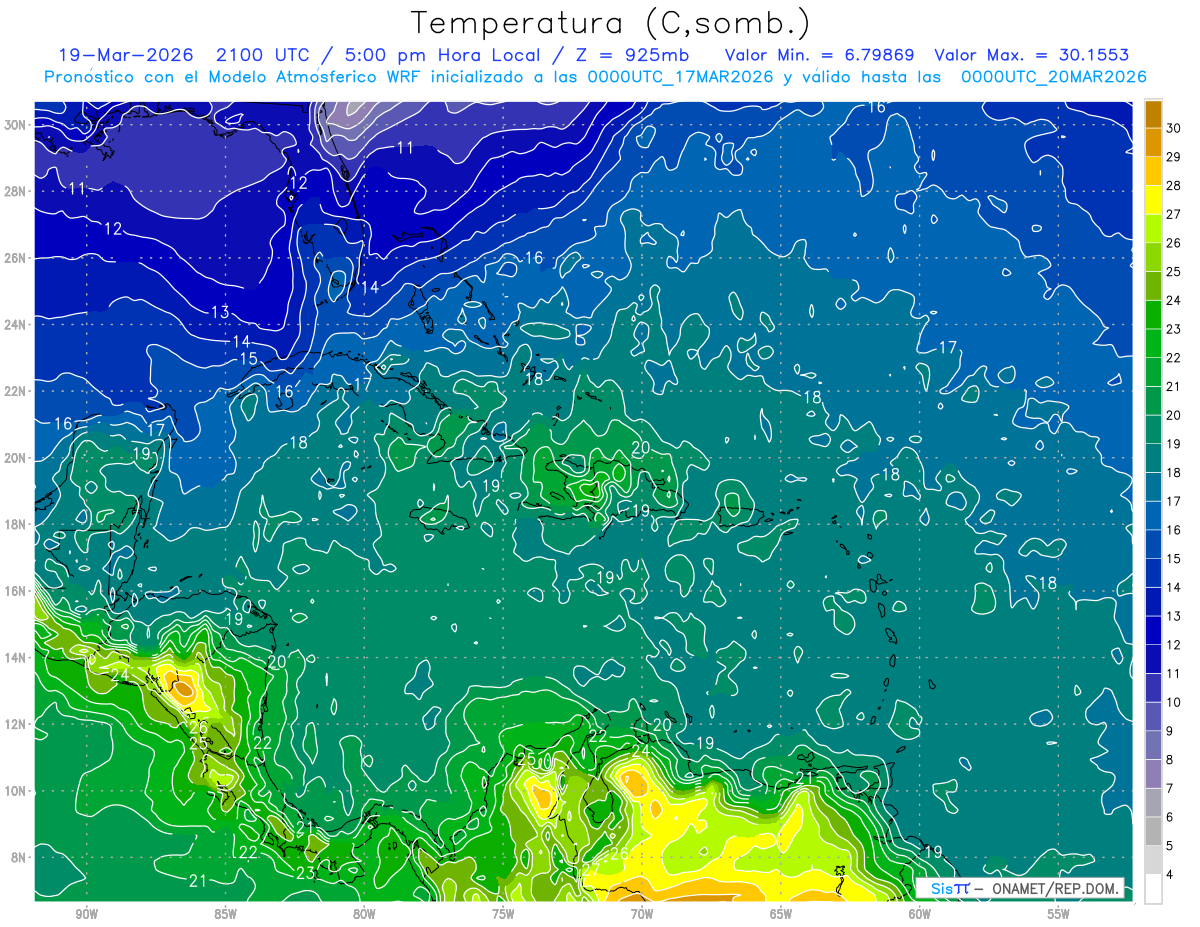Click the "22N" latitude axis label

(16, 391)
